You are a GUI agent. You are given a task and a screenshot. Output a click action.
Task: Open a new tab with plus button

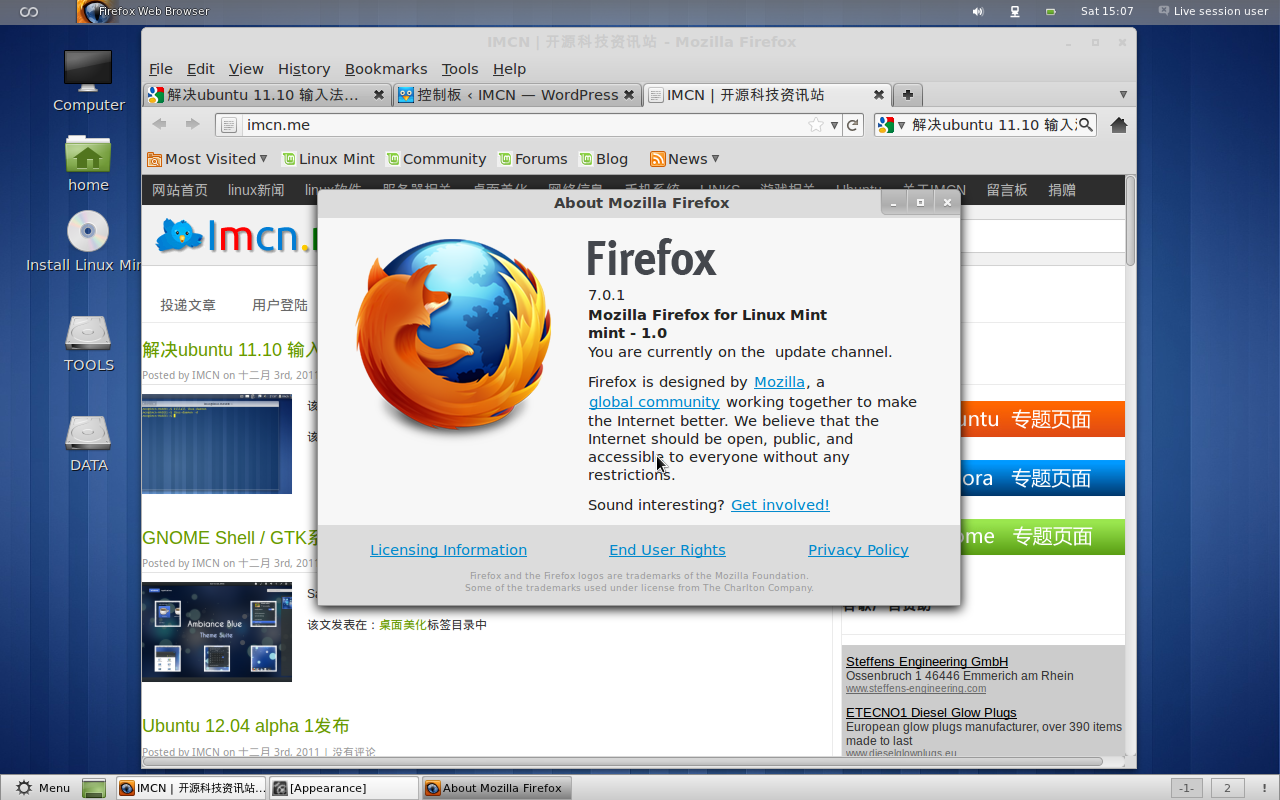click(907, 95)
